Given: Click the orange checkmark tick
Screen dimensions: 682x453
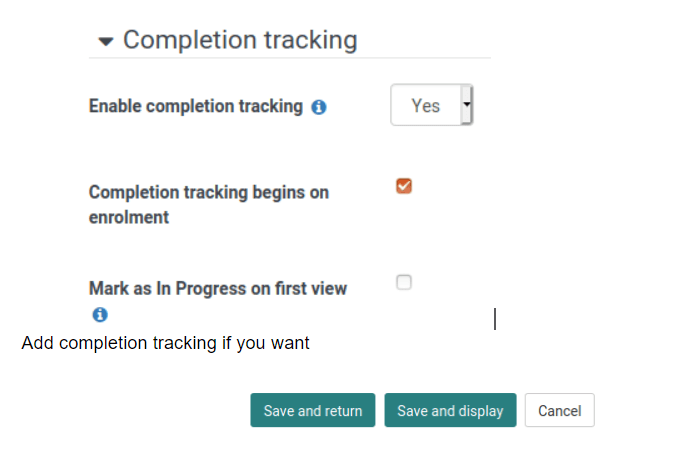Looking at the screenshot, I should click(404, 186).
